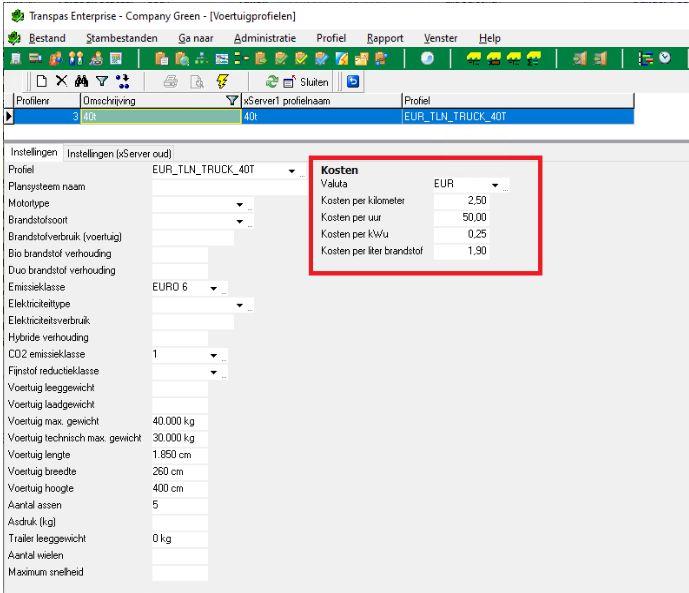Click the funnel filter toolbar icon
Viewport: 689px width, 593px height.
coord(101,82)
